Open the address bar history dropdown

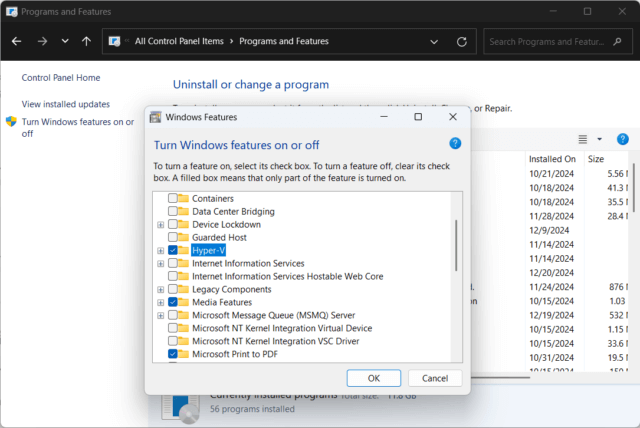434,42
